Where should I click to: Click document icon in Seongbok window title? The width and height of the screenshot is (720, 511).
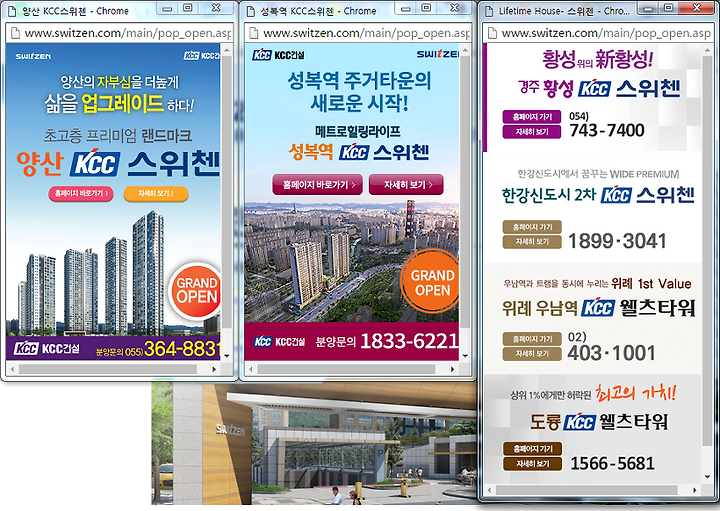point(251,11)
